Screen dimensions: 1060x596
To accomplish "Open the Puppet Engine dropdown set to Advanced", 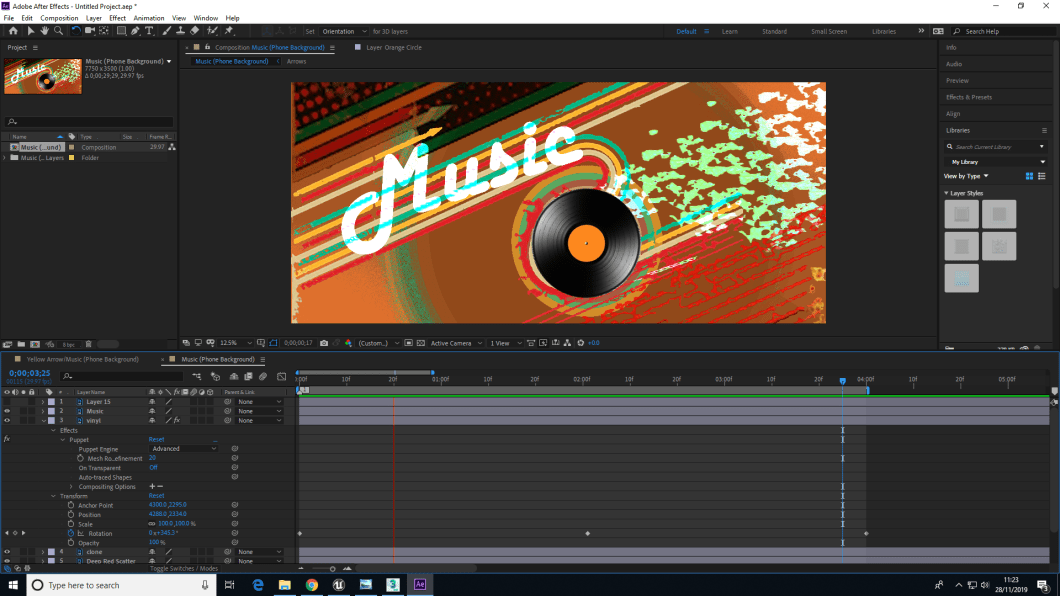I will coord(182,448).
